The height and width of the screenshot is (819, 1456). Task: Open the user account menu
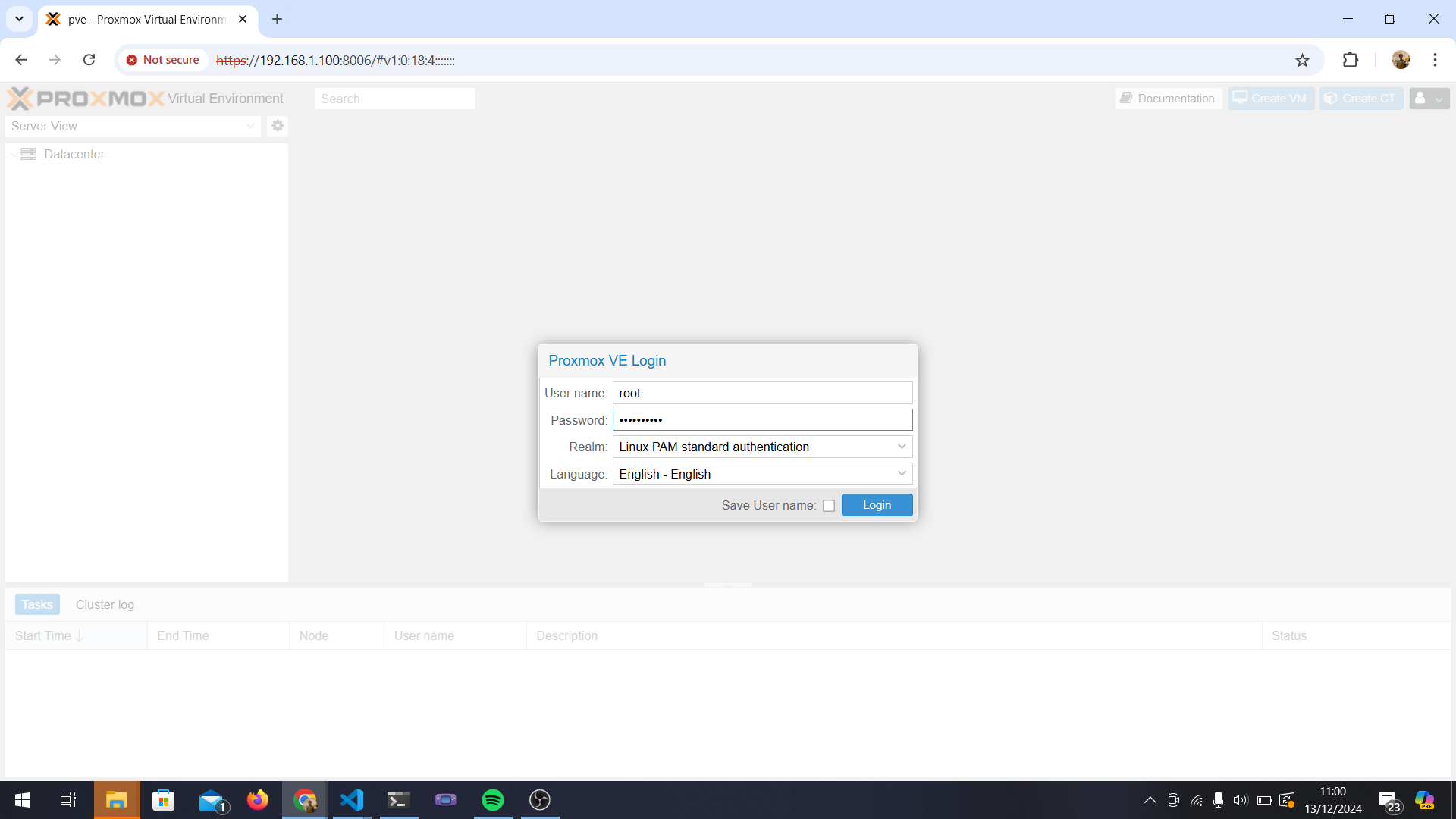tap(1429, 99)
